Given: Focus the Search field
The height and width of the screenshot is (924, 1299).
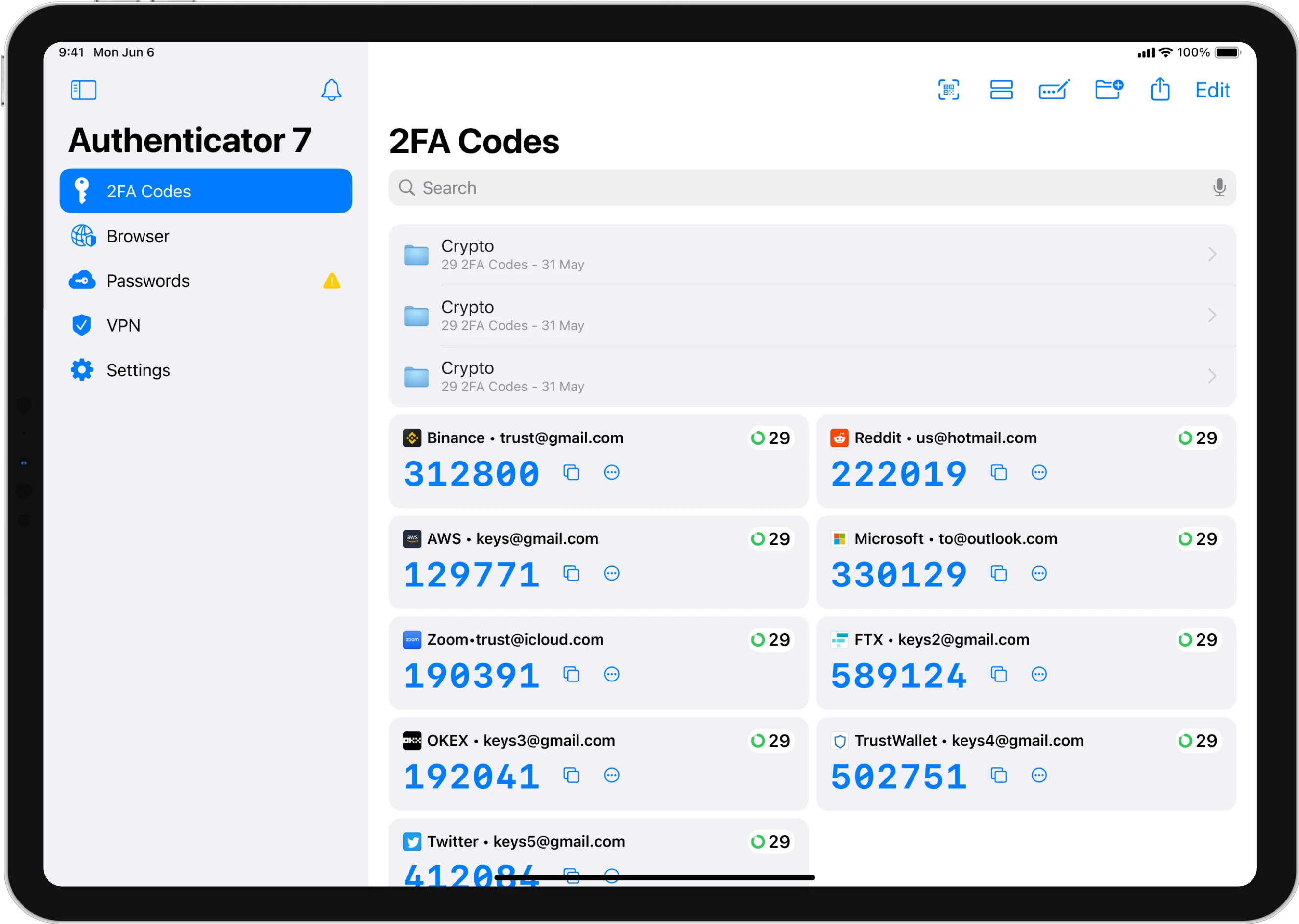Looking at the screenshot, I should 812,188.
